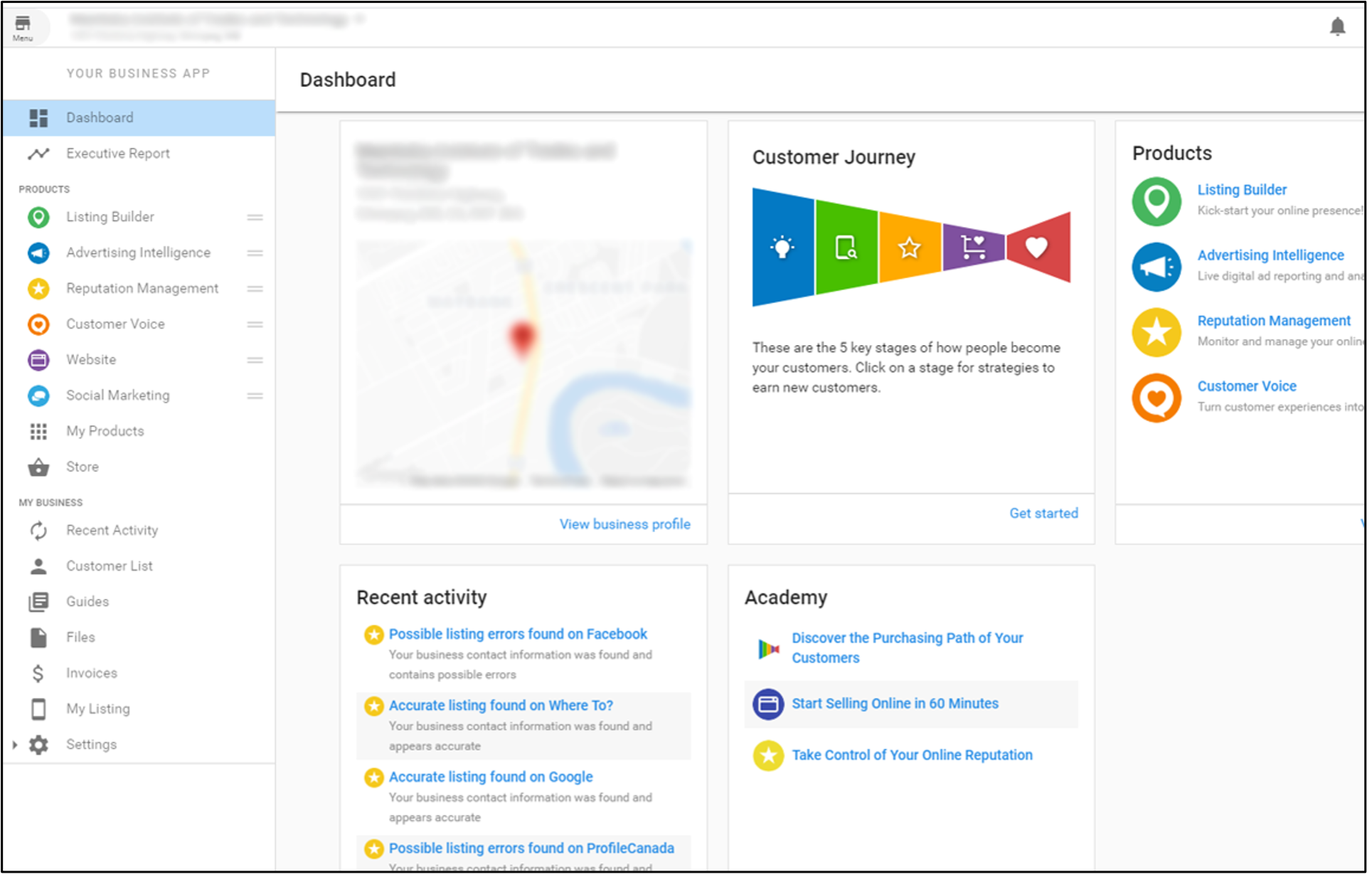The width and height of the screenshot is (1372, 877).
Task: Open Advertising Intelligence via the megaphone icon
Action: [38, 253]
